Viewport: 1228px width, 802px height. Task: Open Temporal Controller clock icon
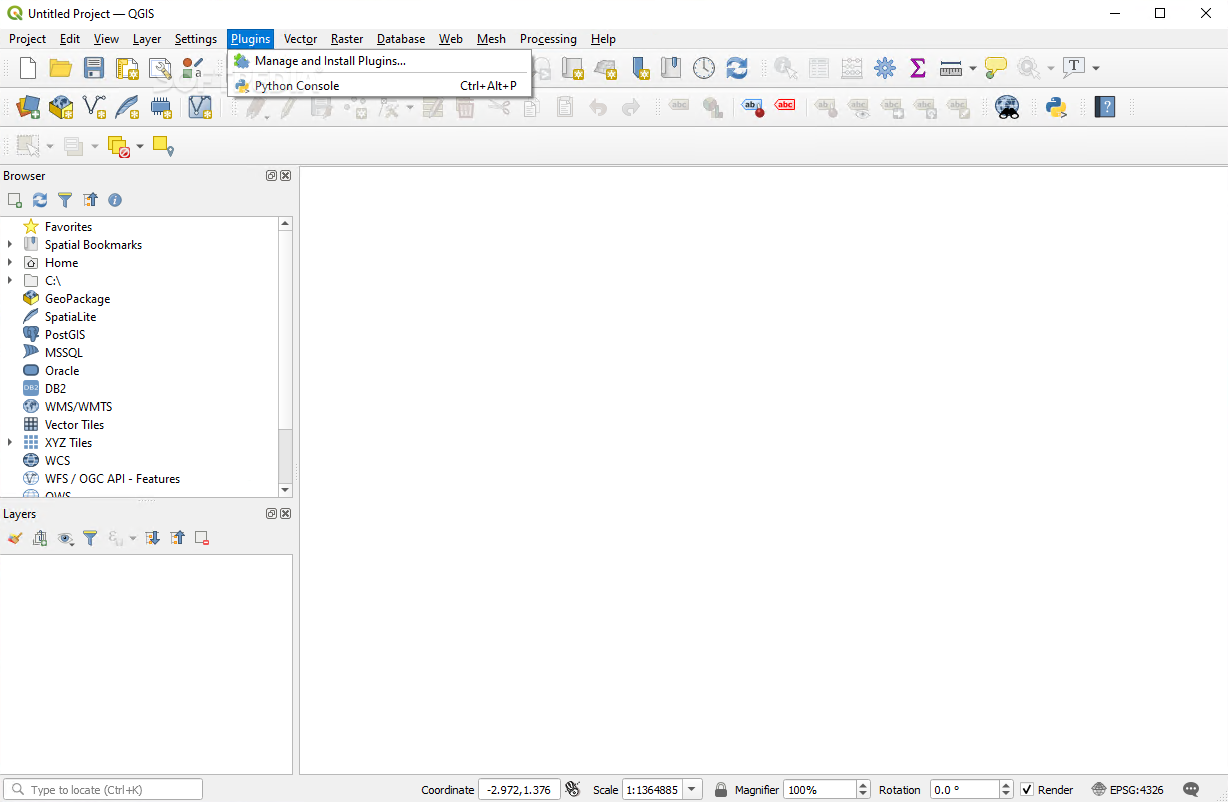(x=705, y=68)
